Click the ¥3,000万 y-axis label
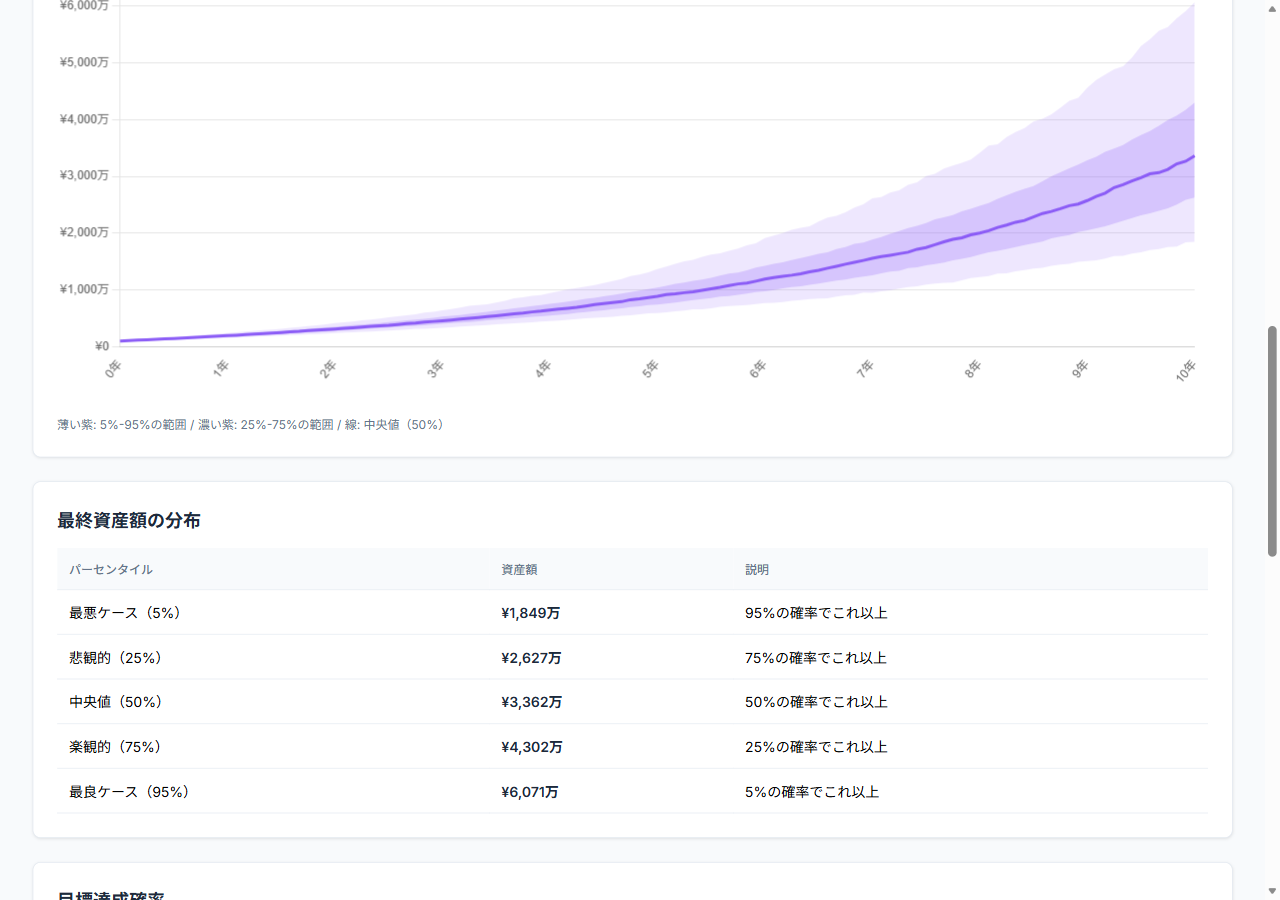Image resolution: width=1280 pixels, height=900 pixels. (84, 176)
